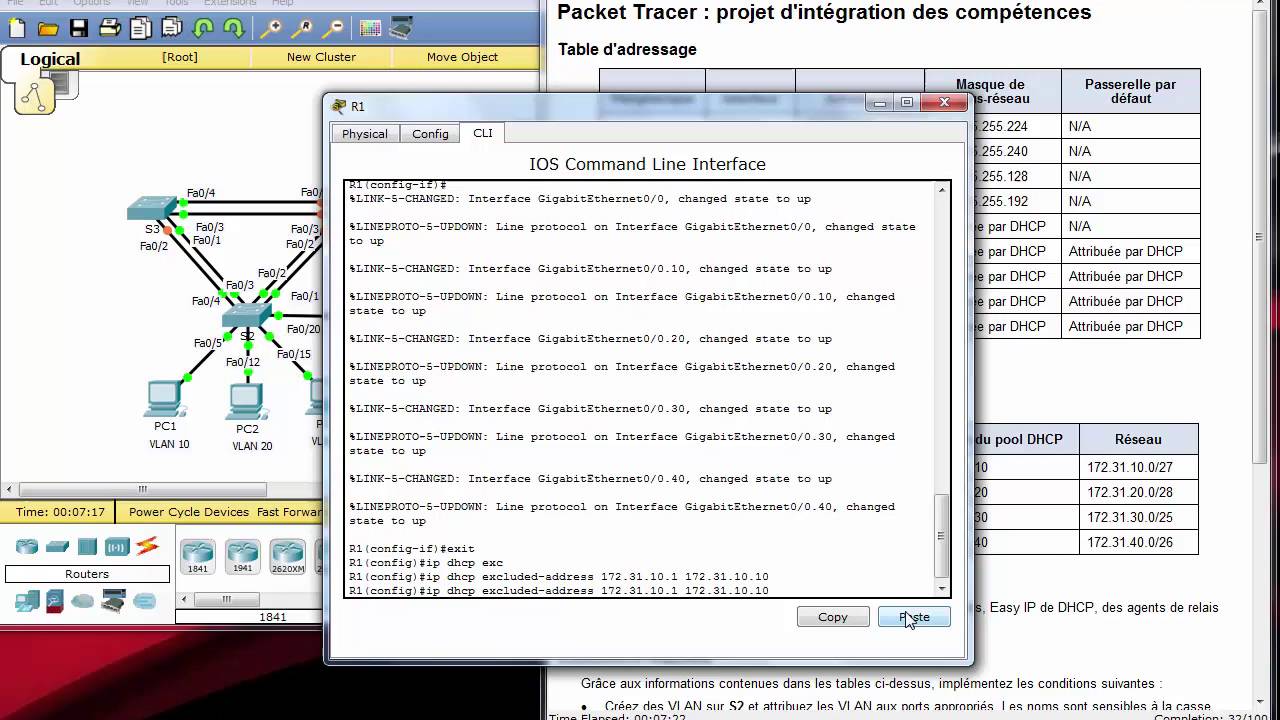Switch to the Config tab of R1
This screenshot has width=1280, height=720.
click(x=430, y=134)
